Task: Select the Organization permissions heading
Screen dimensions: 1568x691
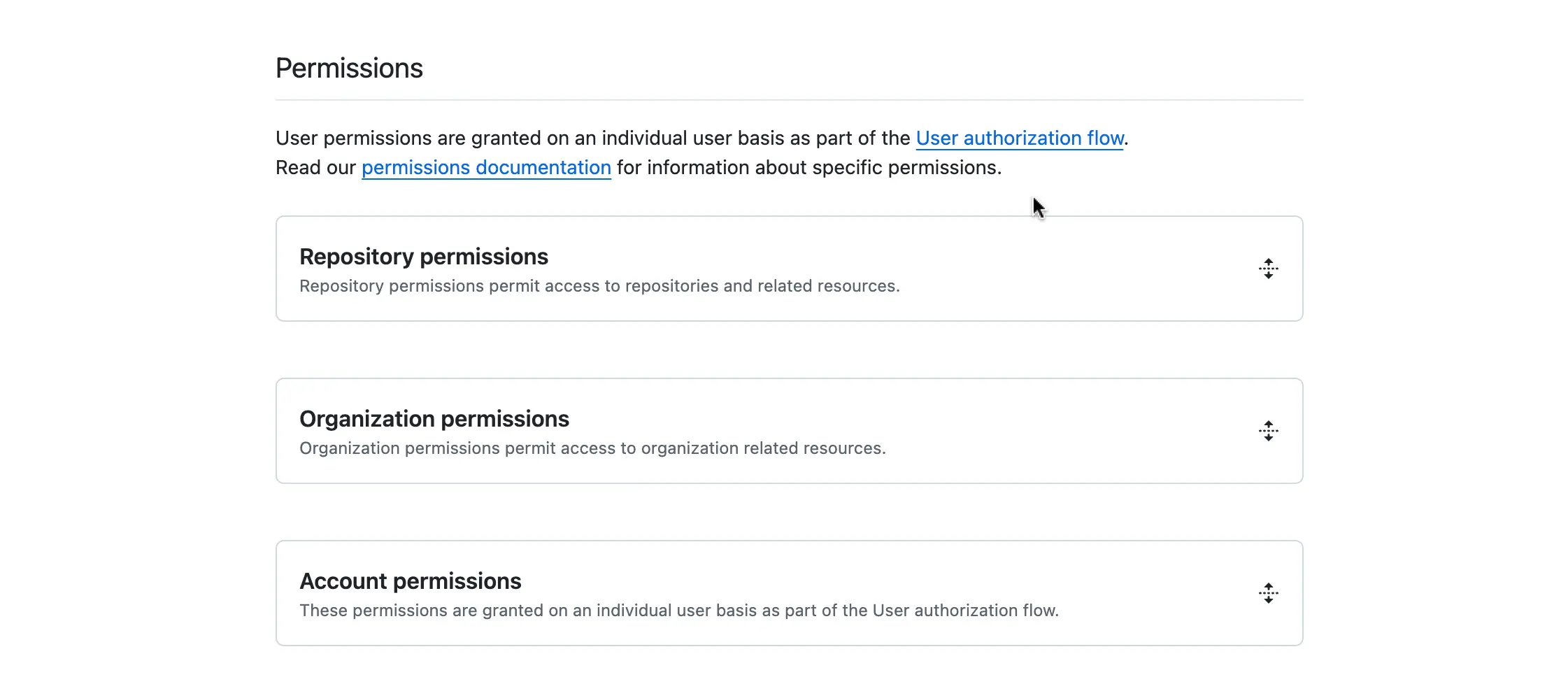Action: tap(434, 419)
